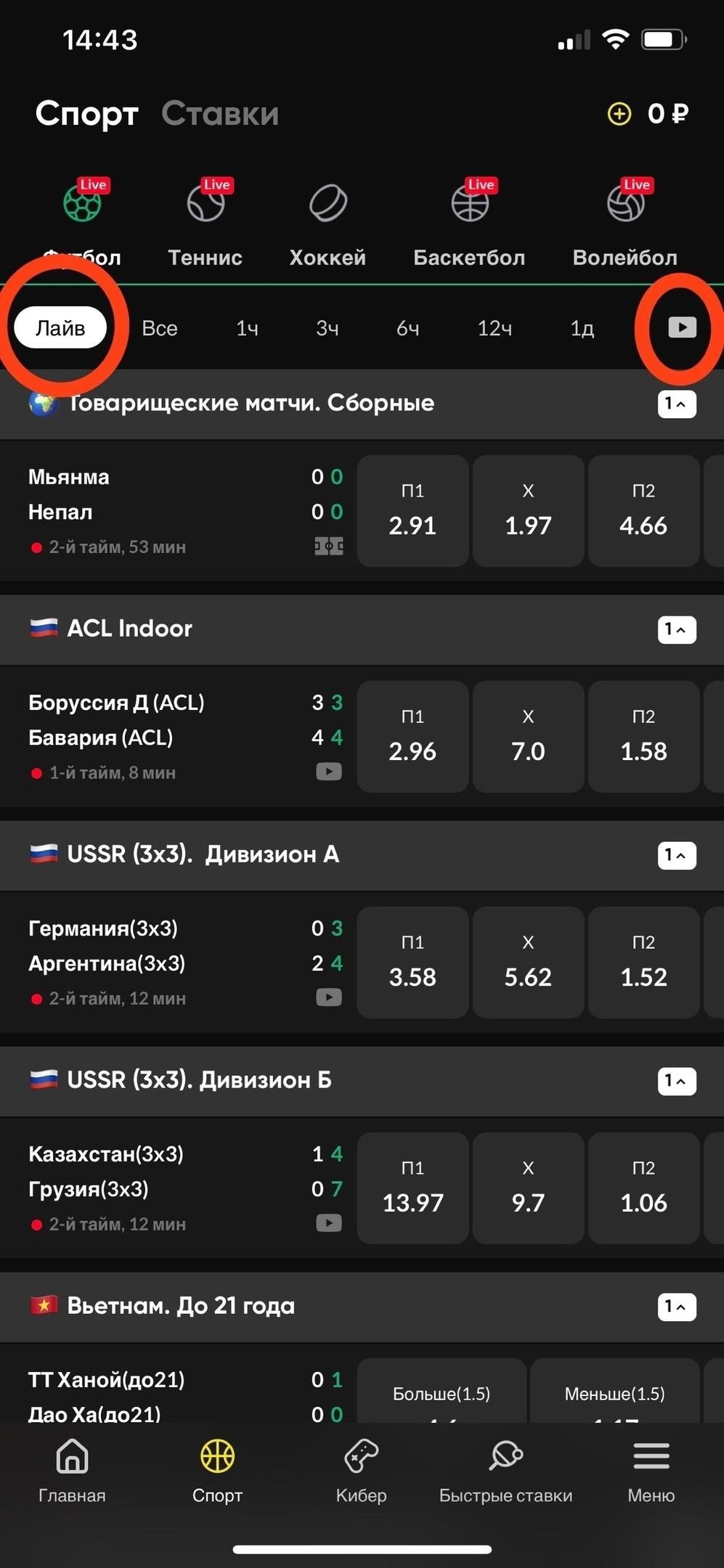Screen dimensions: 724x1568
Task: Collapse USSR (3x3) Дивизион А section
Action: (x=677, y=855)
